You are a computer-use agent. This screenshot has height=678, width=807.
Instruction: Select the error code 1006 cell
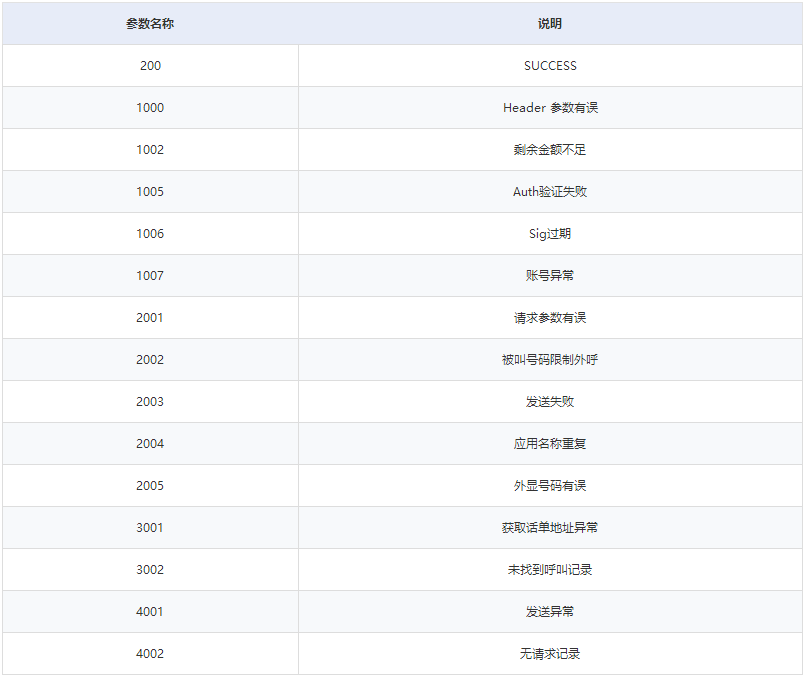click(x=150, y=234)
